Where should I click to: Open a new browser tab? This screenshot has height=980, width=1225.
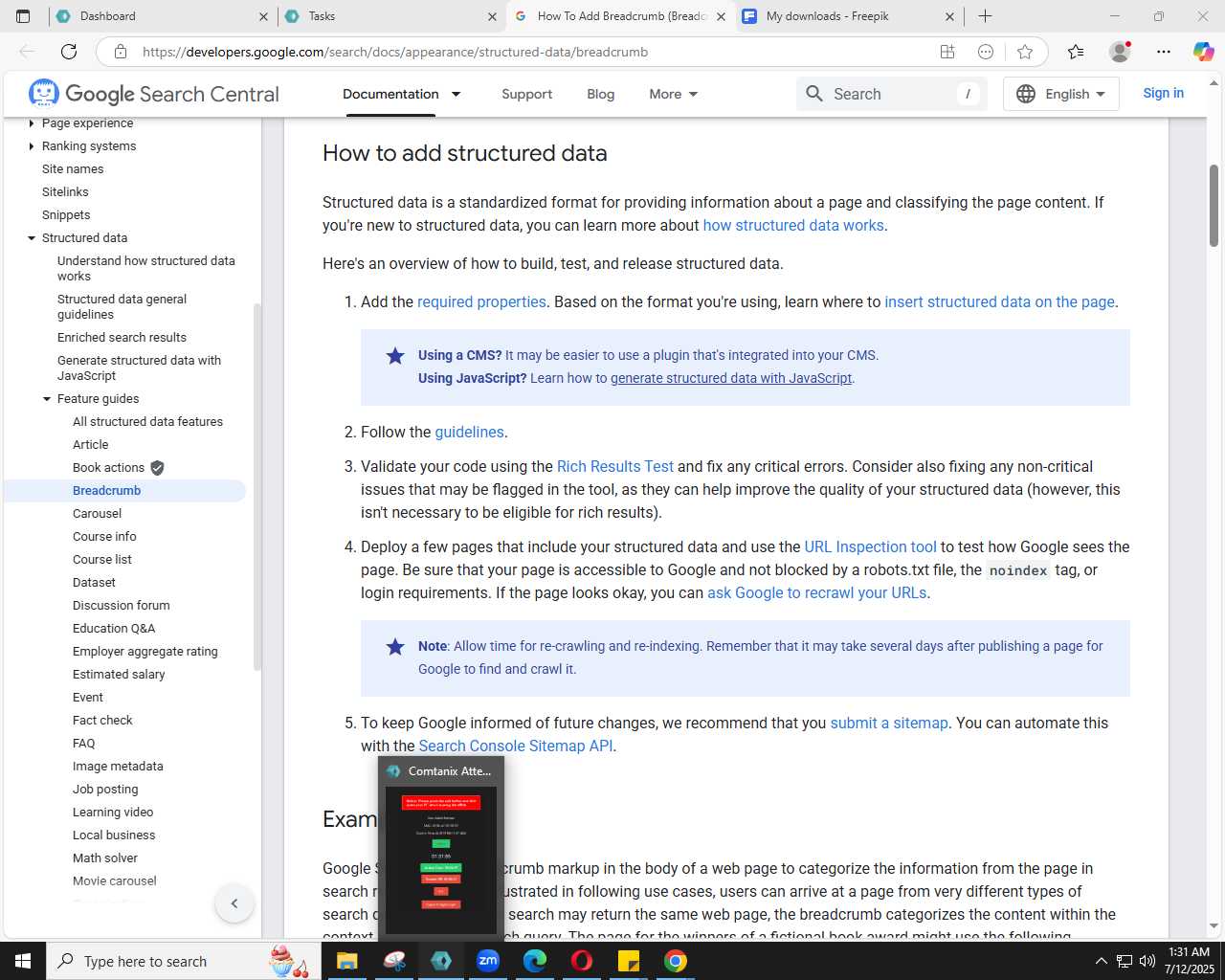[985, 16]
